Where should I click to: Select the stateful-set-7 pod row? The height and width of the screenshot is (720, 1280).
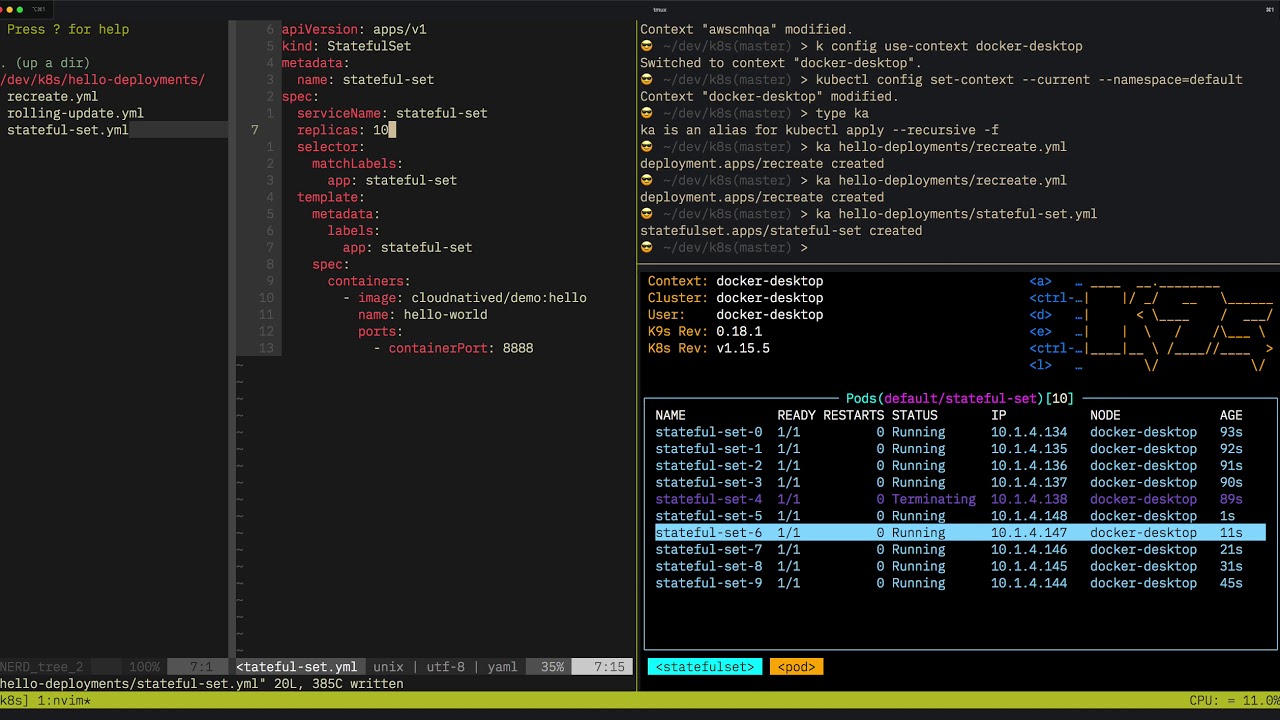(960, 549)
